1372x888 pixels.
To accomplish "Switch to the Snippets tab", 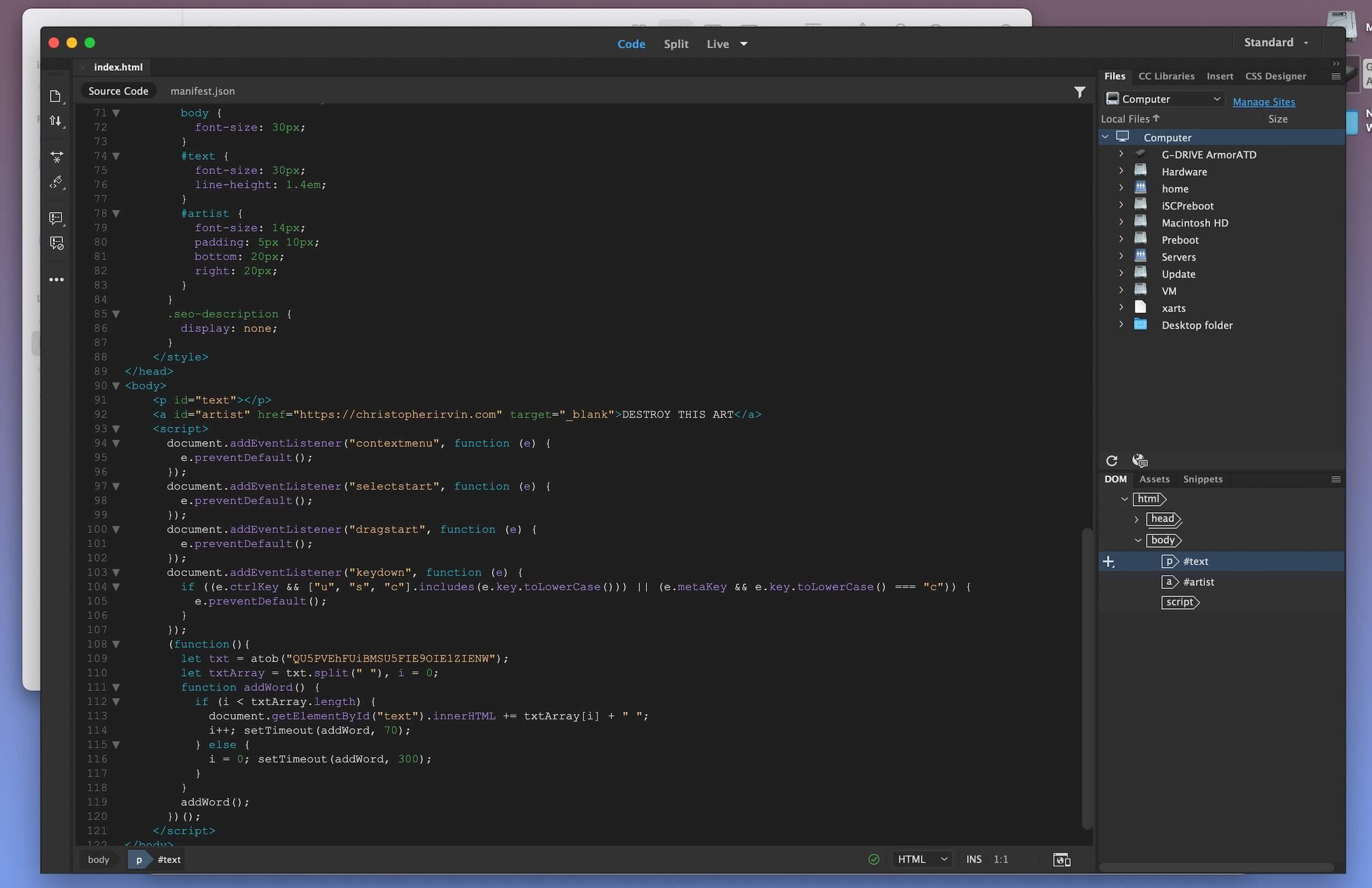I will pos(1202,479).
